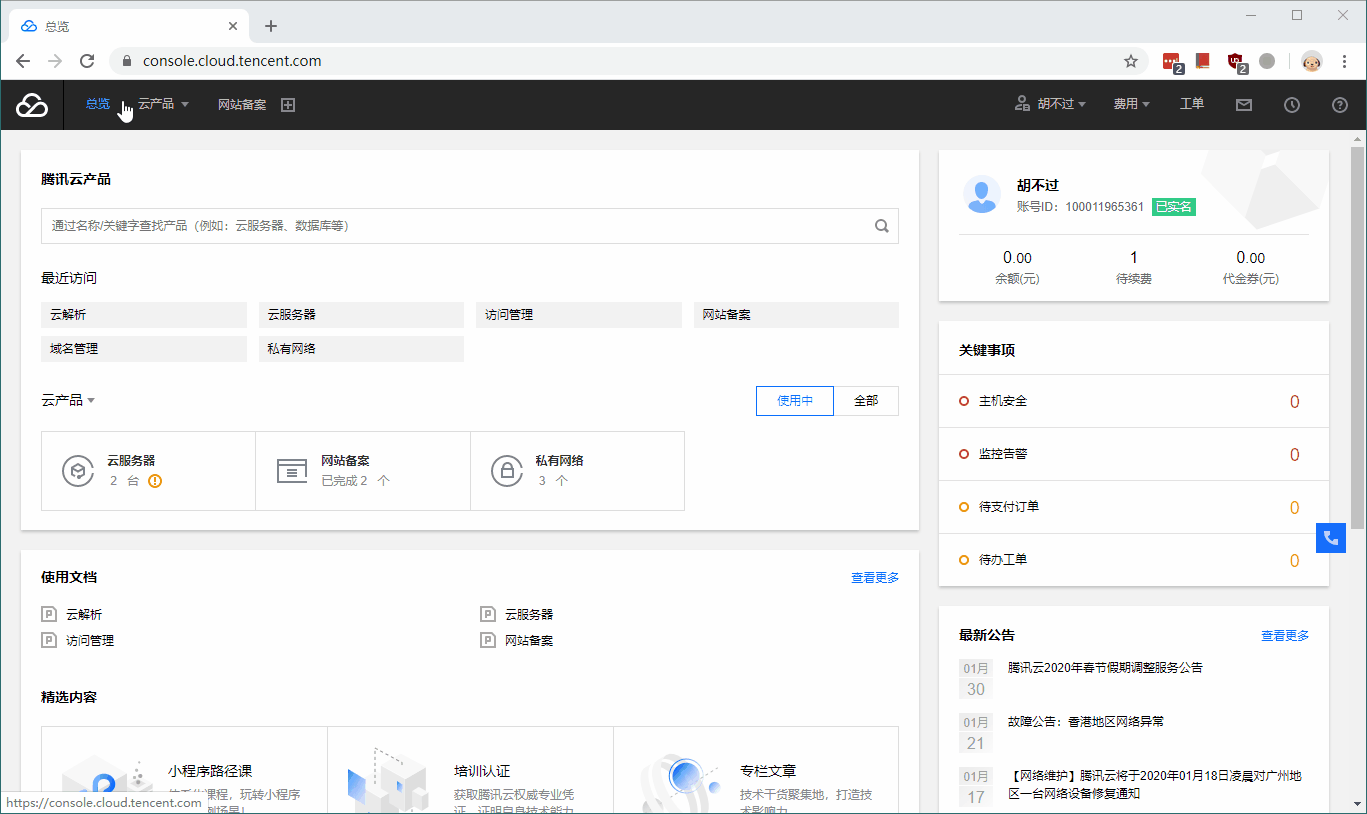Click the Tencent Cloud logo icon

pyautogui.click(x=32, y=104)
